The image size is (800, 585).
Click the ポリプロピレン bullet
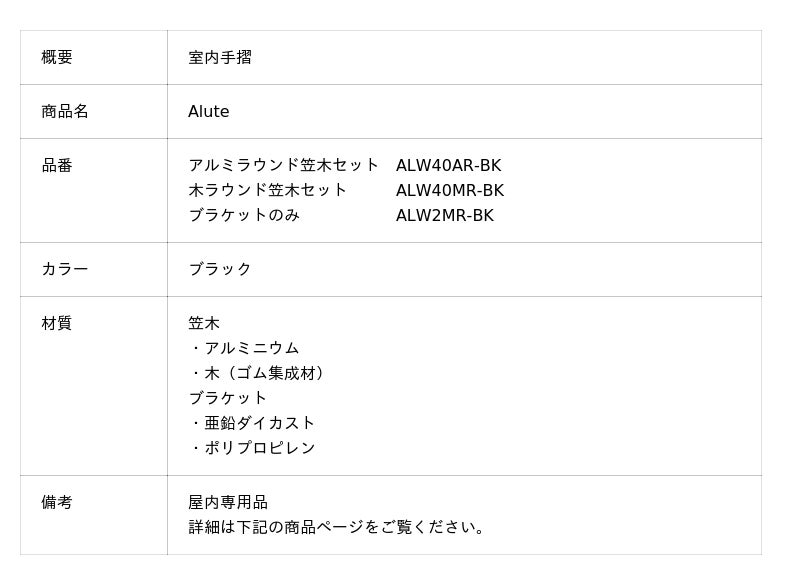point(258,448)
